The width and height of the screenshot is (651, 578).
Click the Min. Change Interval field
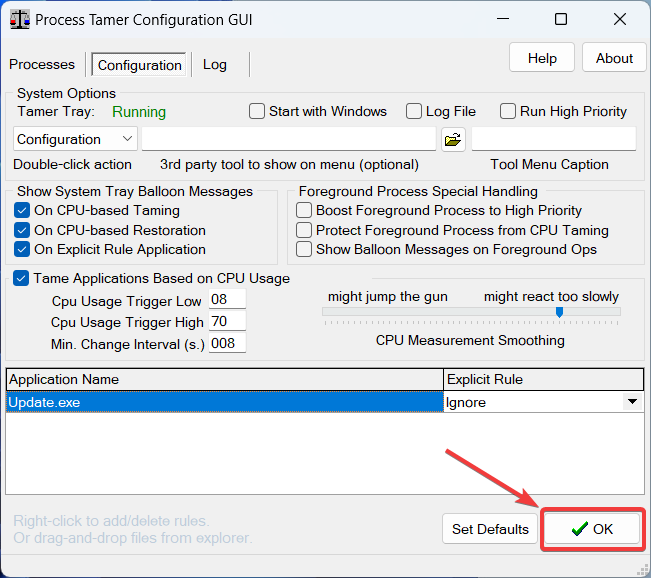(x=227, y=343)
